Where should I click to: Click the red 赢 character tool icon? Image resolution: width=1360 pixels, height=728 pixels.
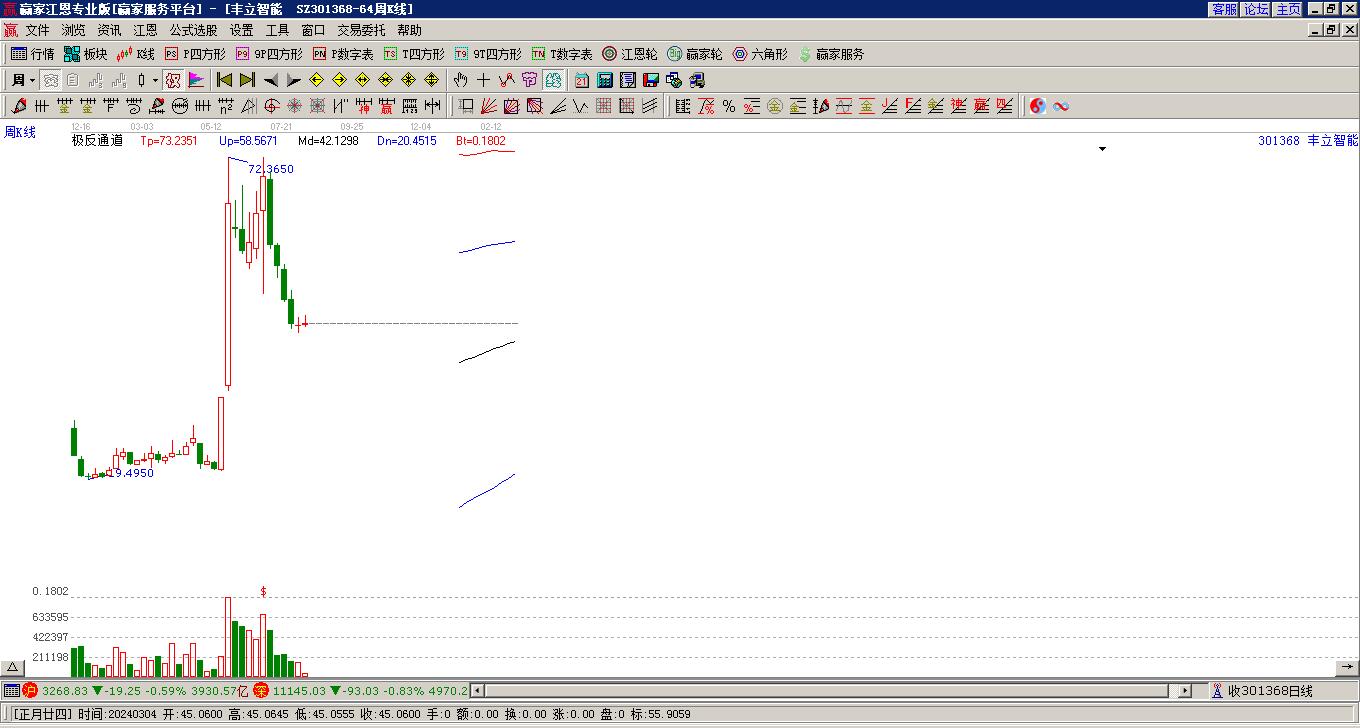386,106
